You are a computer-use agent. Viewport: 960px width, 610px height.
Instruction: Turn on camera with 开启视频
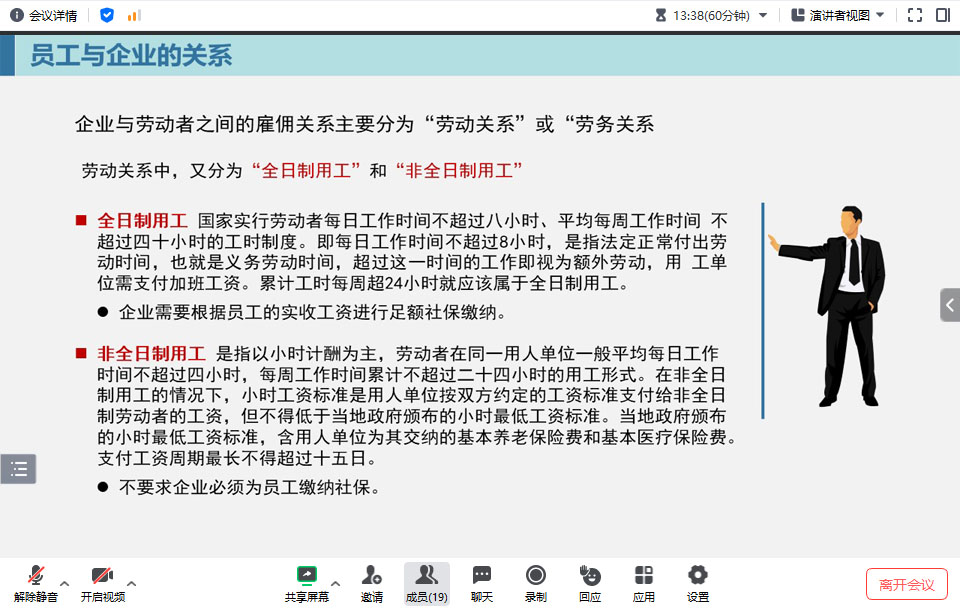tap(103, 584)
